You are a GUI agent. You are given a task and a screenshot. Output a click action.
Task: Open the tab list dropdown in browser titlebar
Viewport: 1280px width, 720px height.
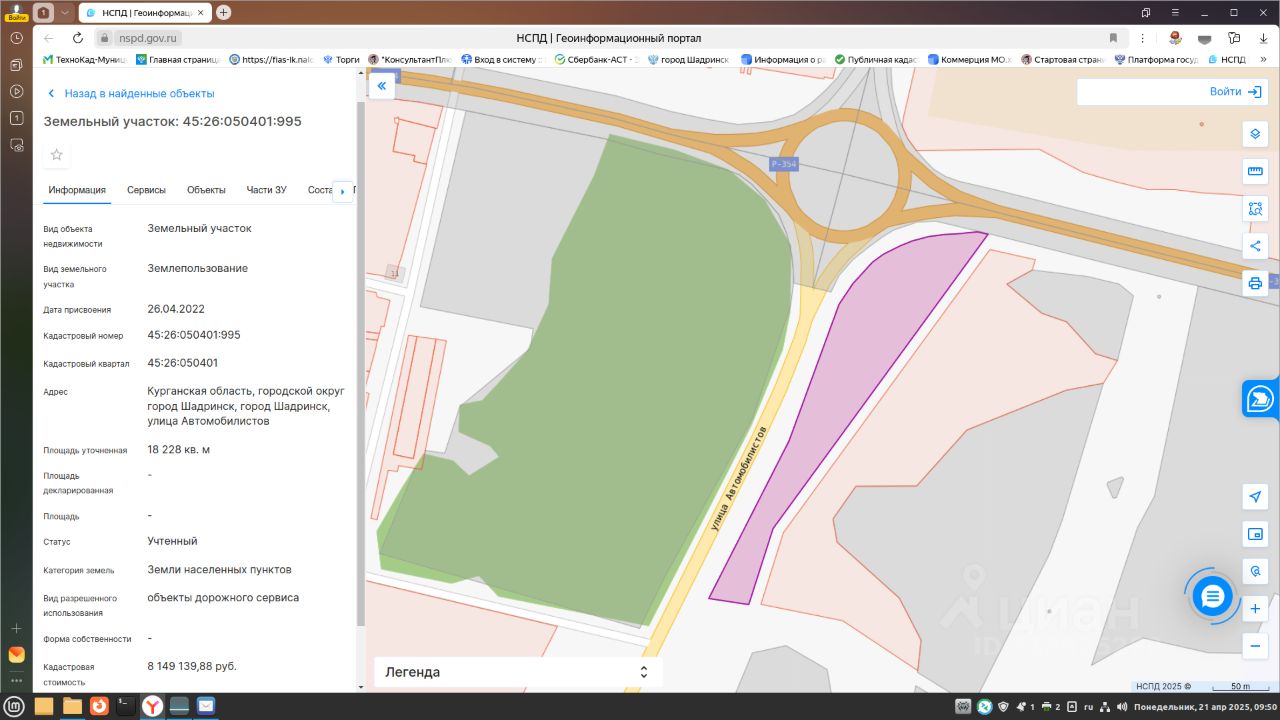[65, 12]
